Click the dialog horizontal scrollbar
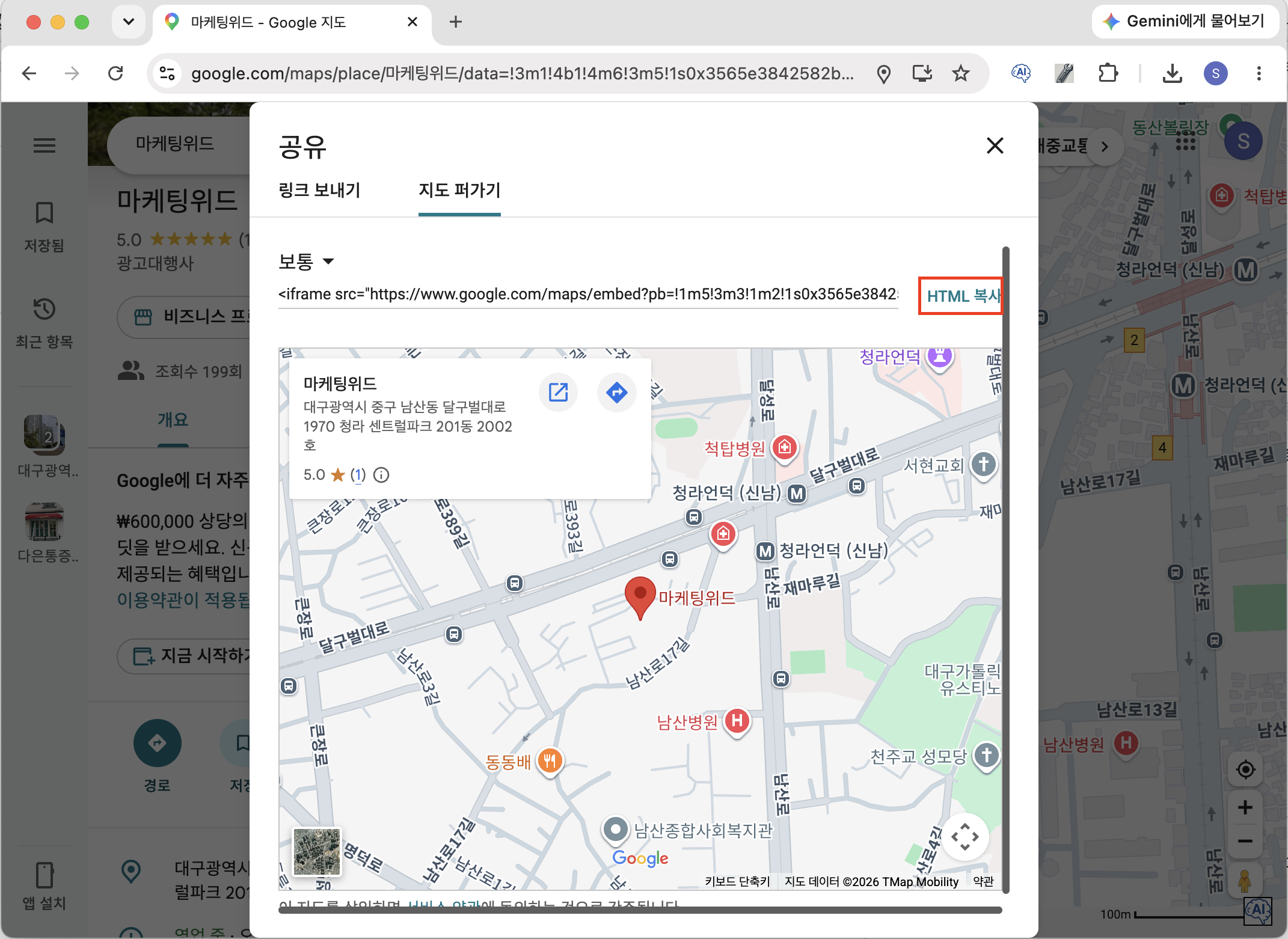Screen dimensions: 1288x939 (640, 910)
